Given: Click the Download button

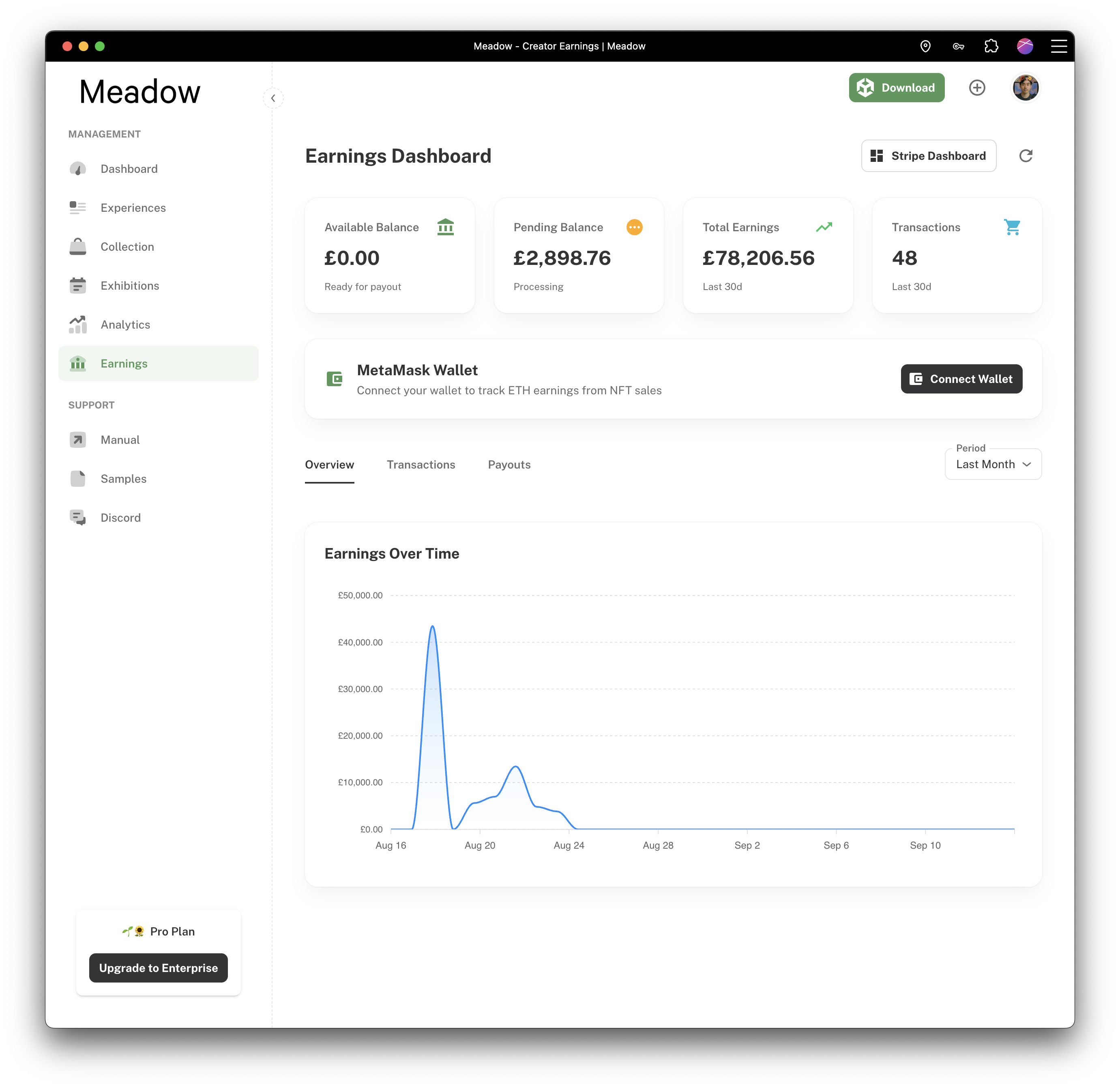Looking at the screenshot, I should (x=897, y=88).
